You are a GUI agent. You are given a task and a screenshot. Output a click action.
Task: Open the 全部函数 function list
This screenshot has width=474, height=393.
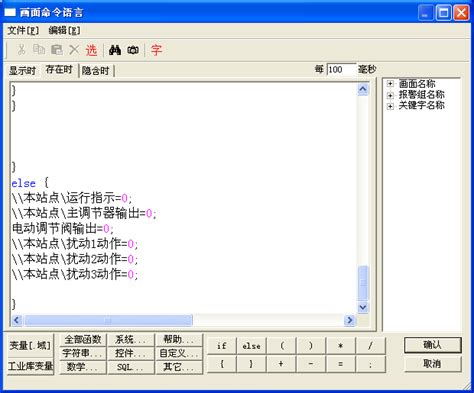[83, 340]
